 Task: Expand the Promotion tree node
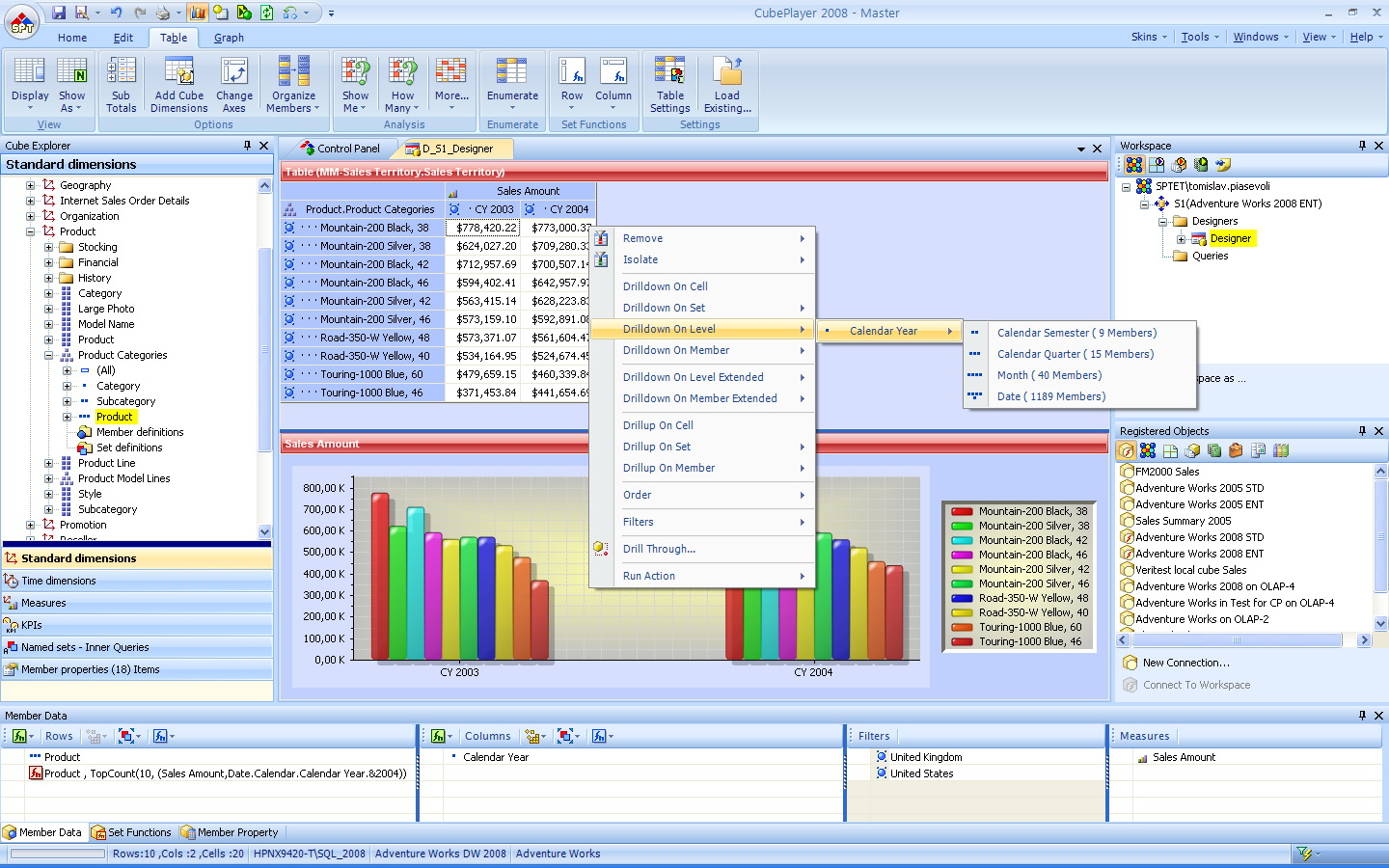pos(30,525)
